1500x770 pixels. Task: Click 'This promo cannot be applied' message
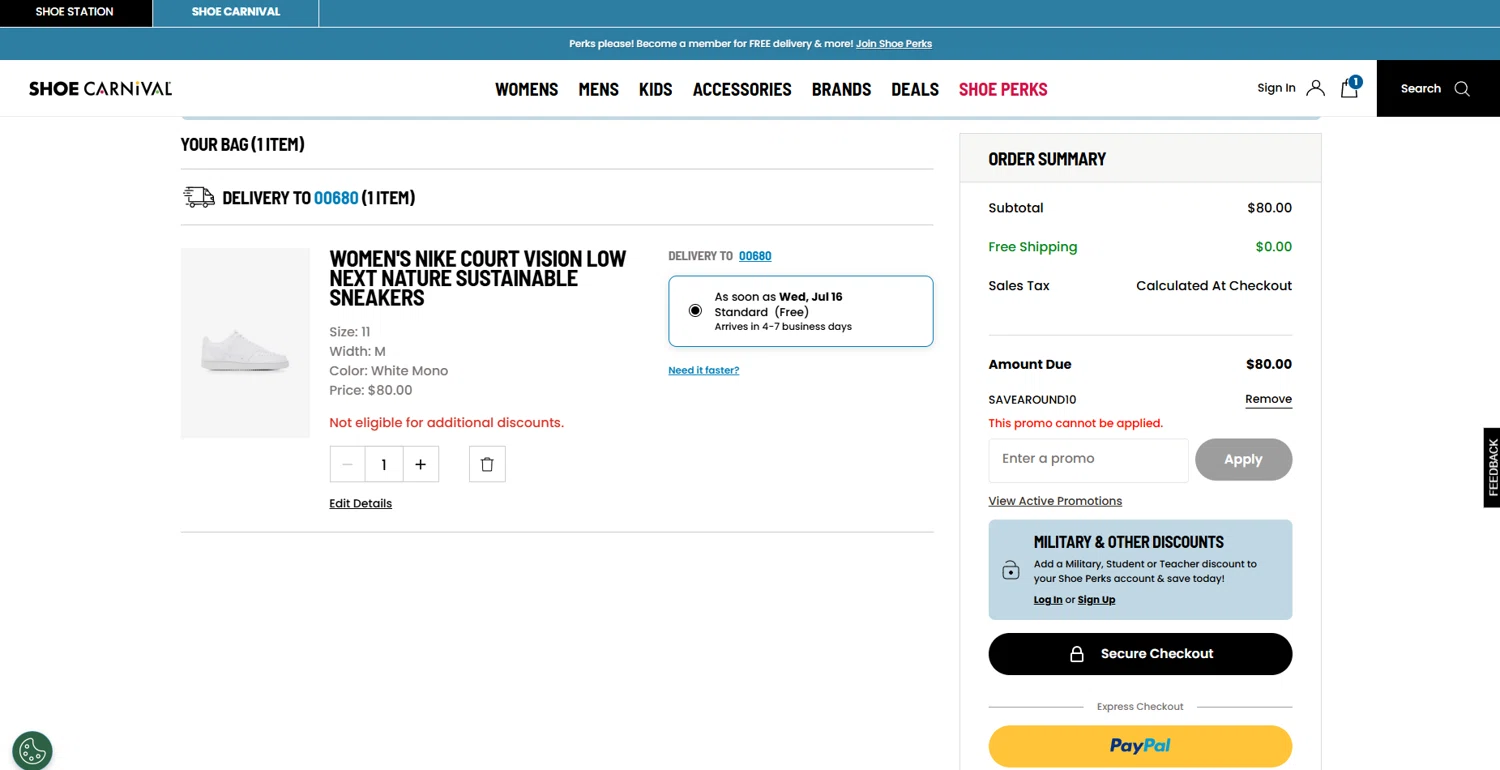click(1075, 423)
